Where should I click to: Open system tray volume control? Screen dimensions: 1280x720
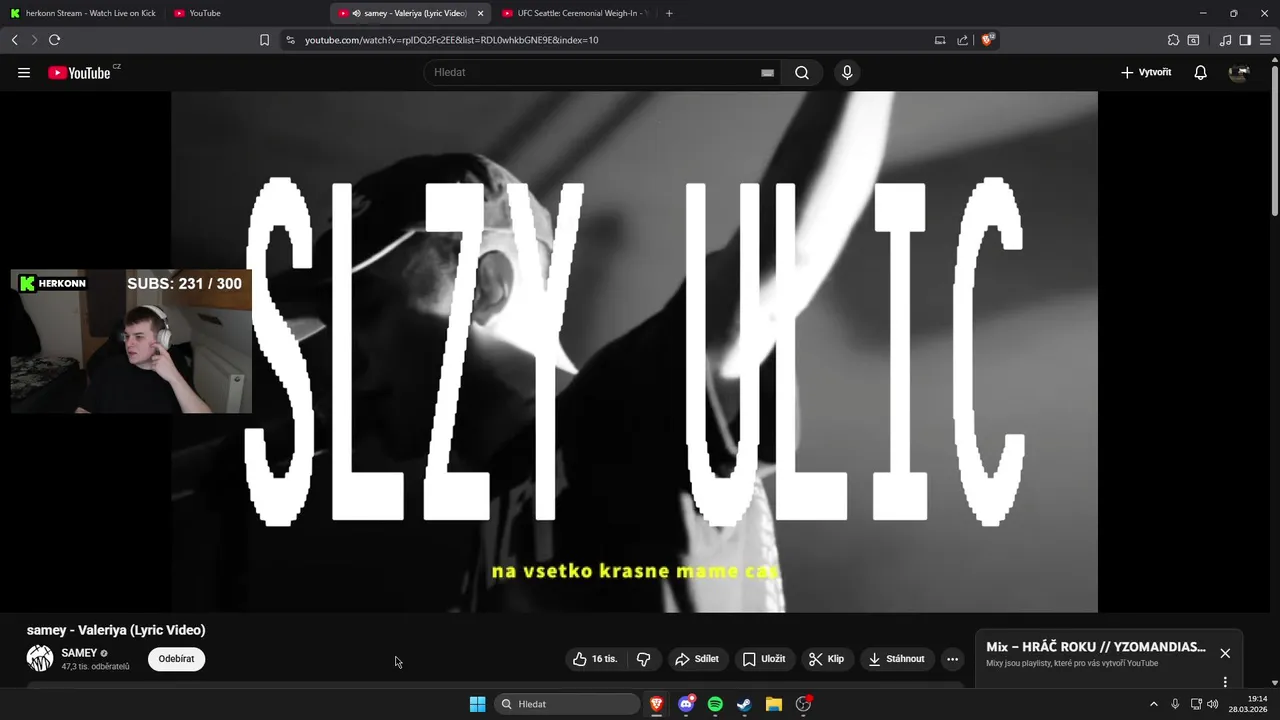coord(1213,704)
